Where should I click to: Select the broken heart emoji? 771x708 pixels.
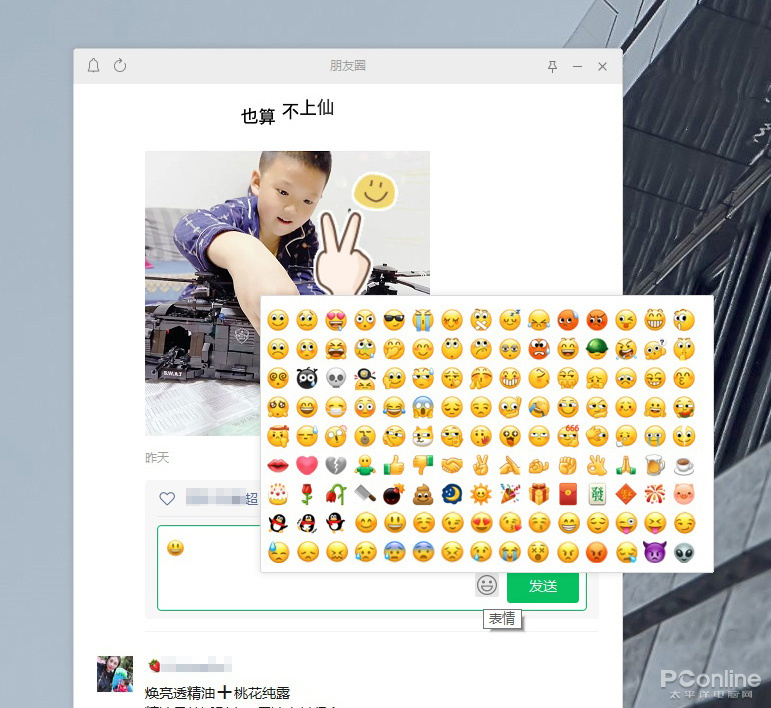pos(336,465)
